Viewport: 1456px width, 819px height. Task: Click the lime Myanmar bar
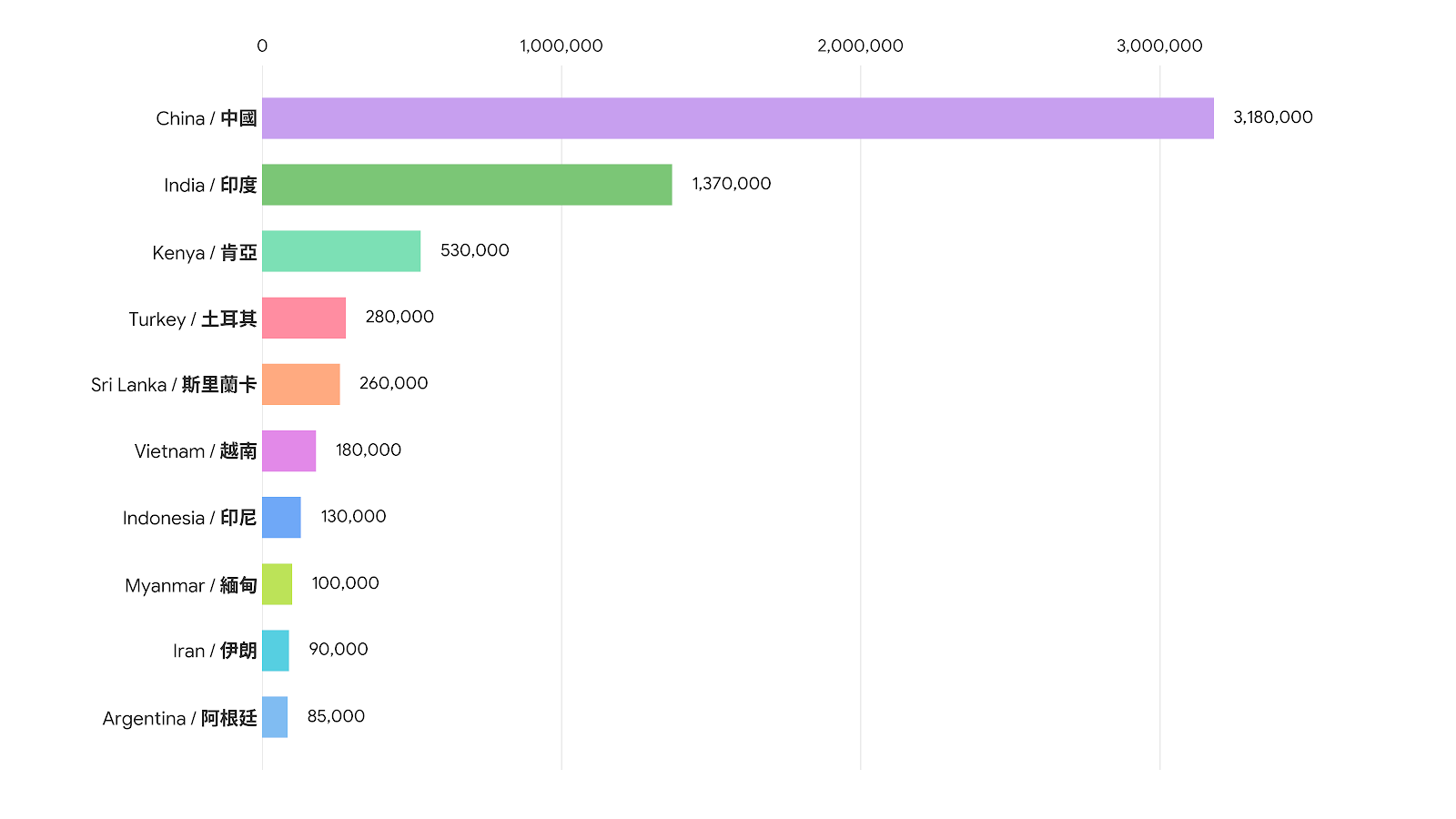click(x=278, y=583)
